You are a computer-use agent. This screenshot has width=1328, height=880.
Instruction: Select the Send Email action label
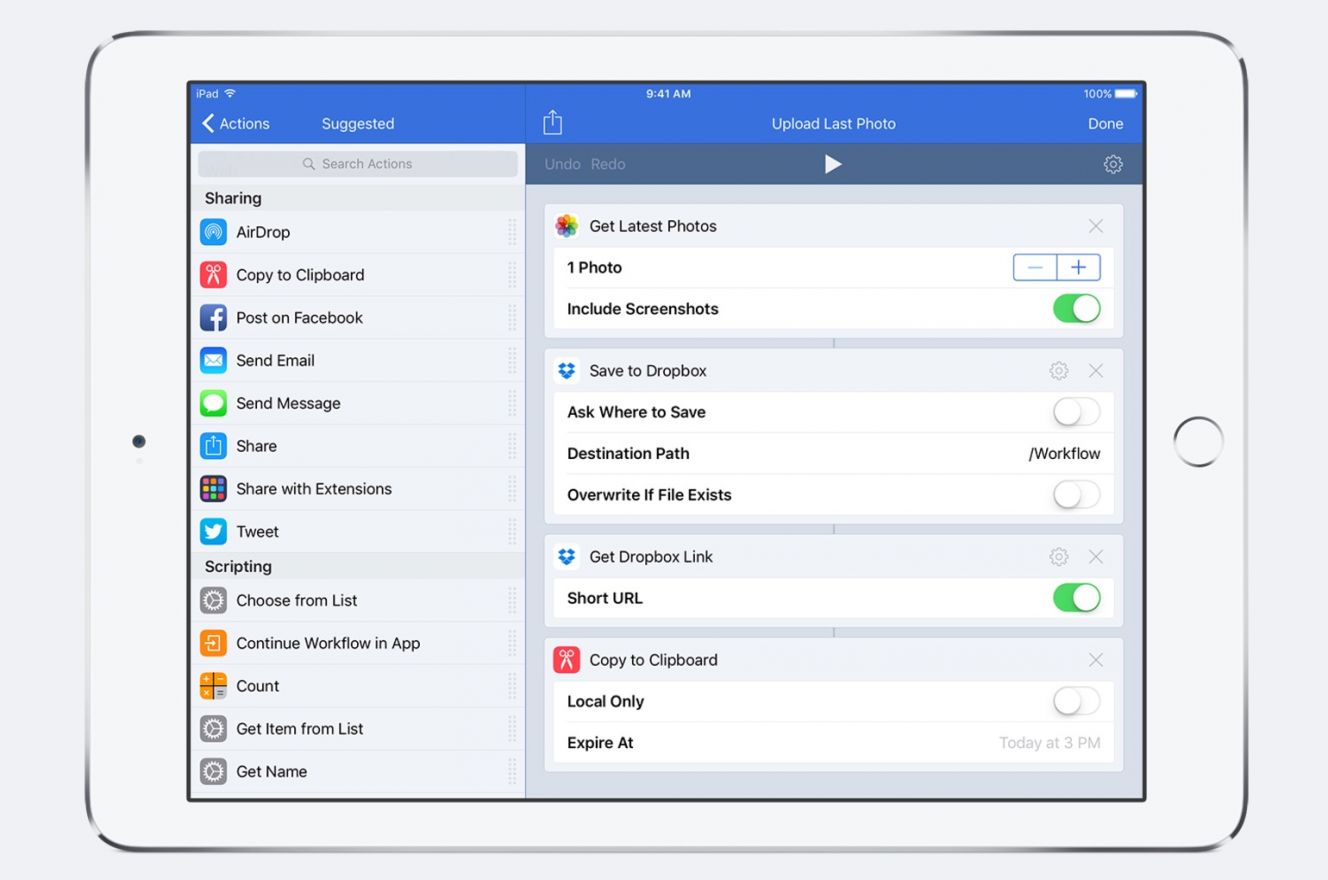click(275, 361)
